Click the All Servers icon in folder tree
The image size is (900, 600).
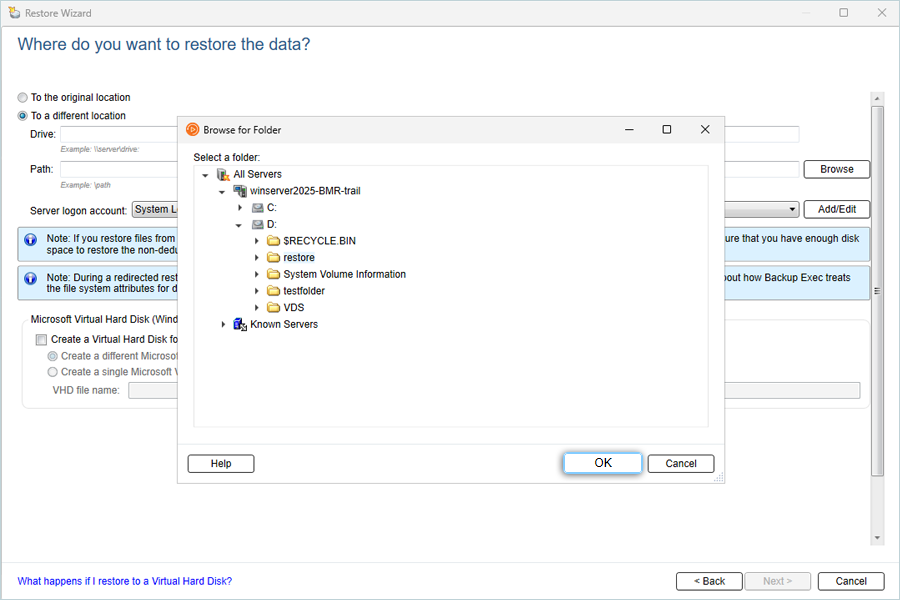[223, 174]
